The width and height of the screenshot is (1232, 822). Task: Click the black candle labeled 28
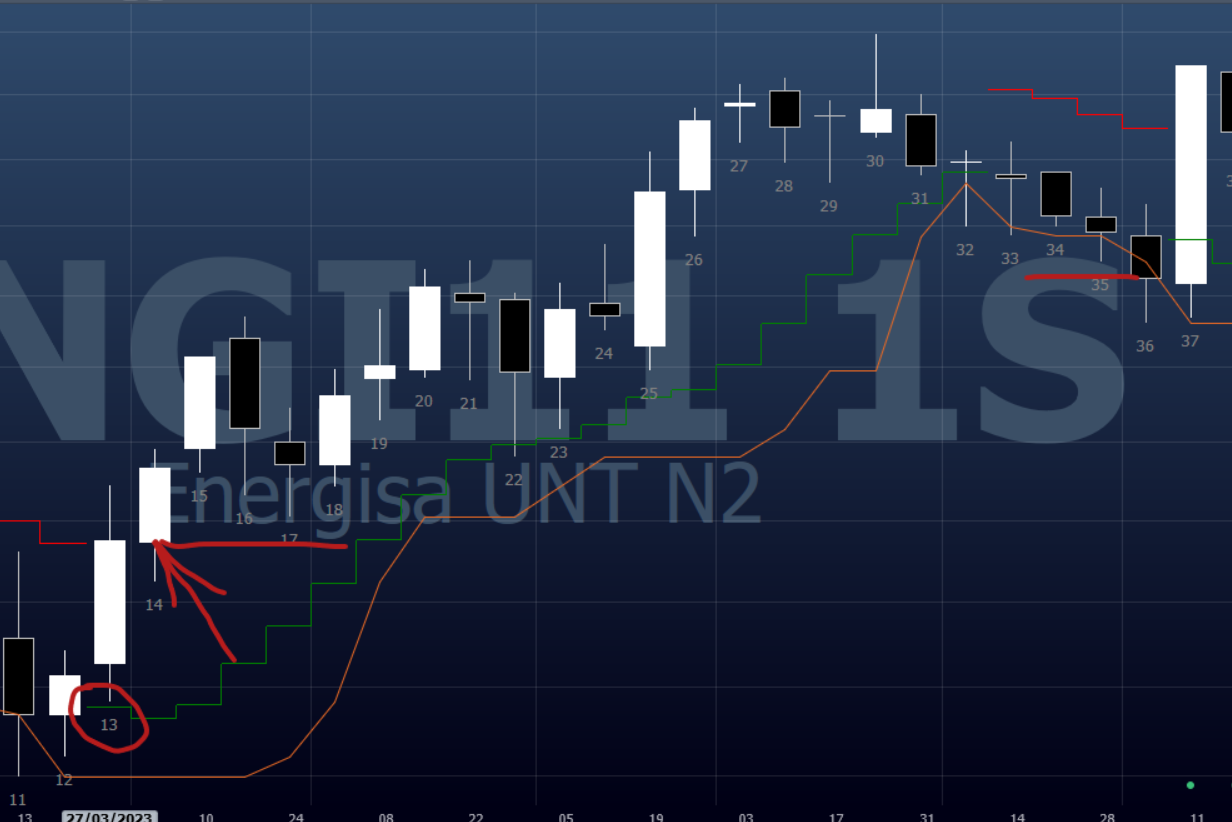click(784, 108)
